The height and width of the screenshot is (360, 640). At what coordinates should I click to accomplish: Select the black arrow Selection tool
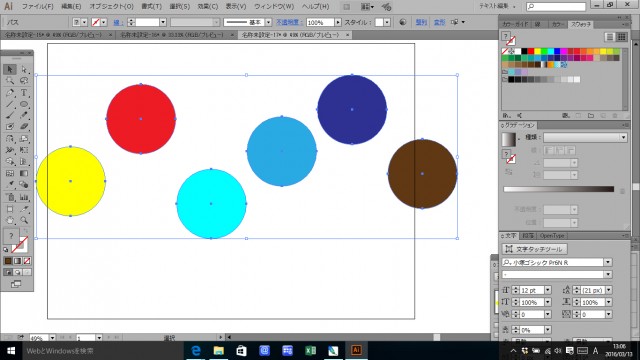[x=10, y=69]
